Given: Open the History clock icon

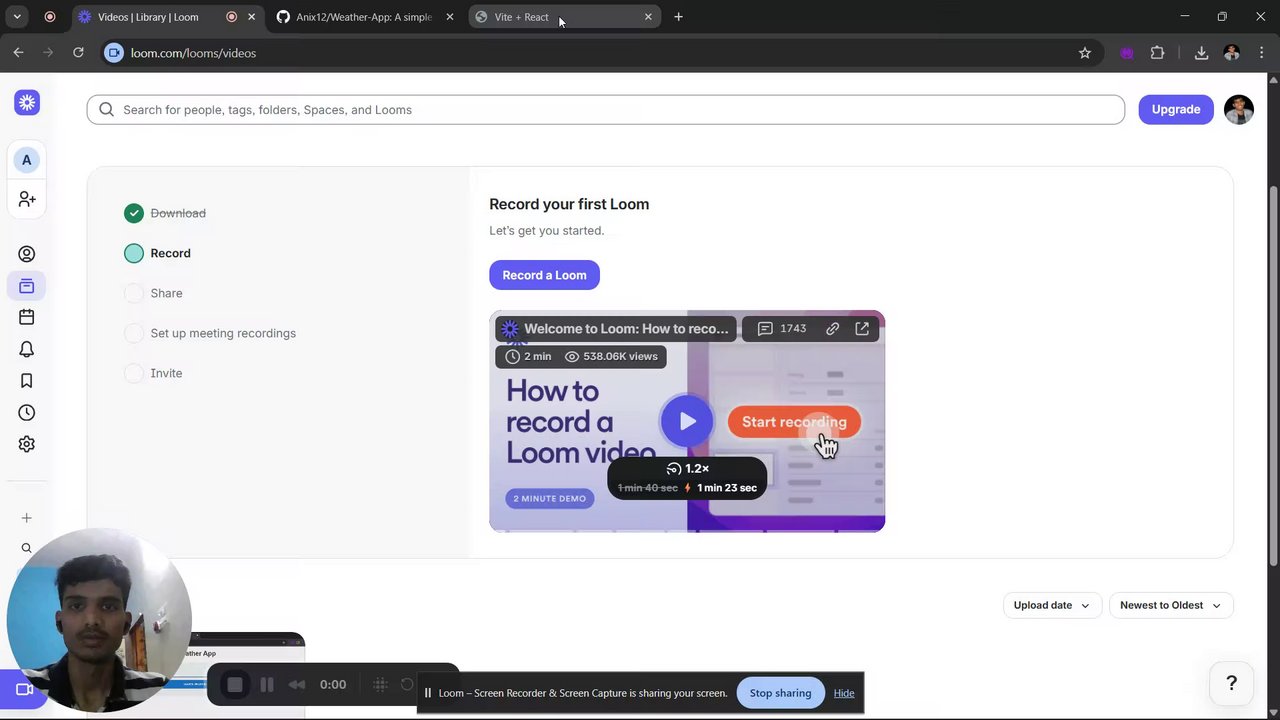Looking at the screenshot, I should (x=27, y=413).
